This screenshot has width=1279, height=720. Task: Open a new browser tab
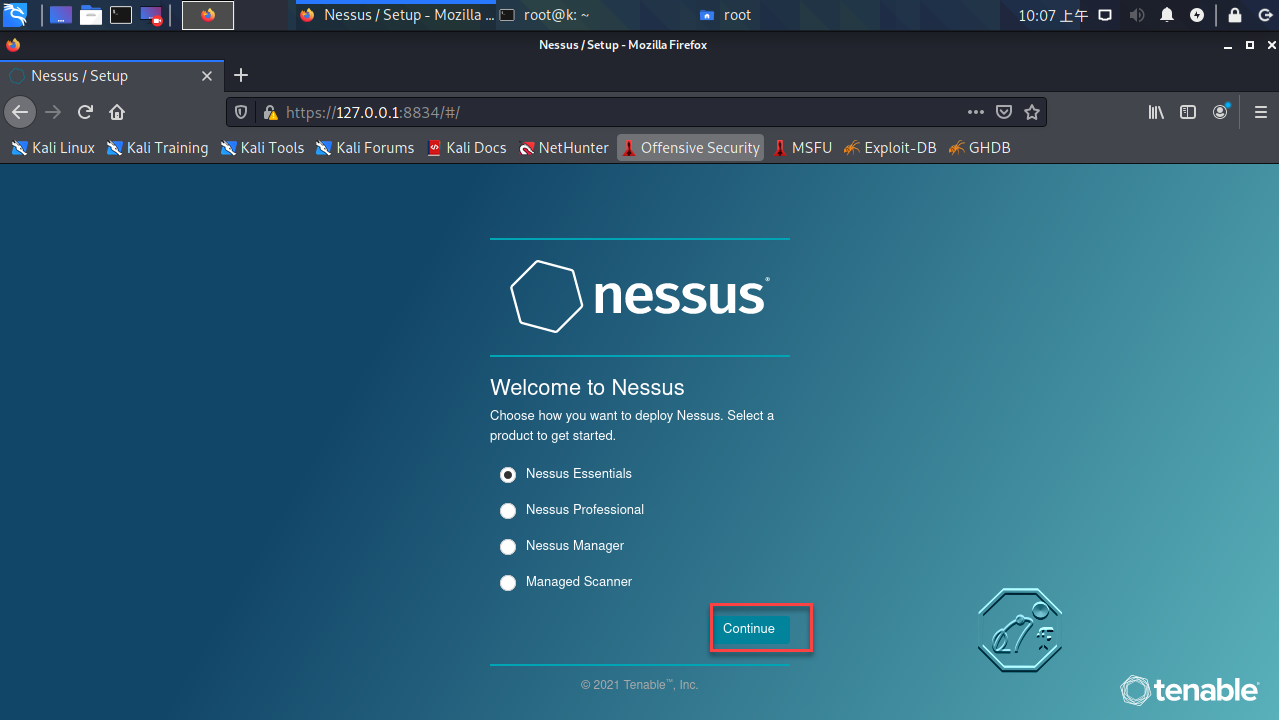pyautogui.click(x=241, y=76)
